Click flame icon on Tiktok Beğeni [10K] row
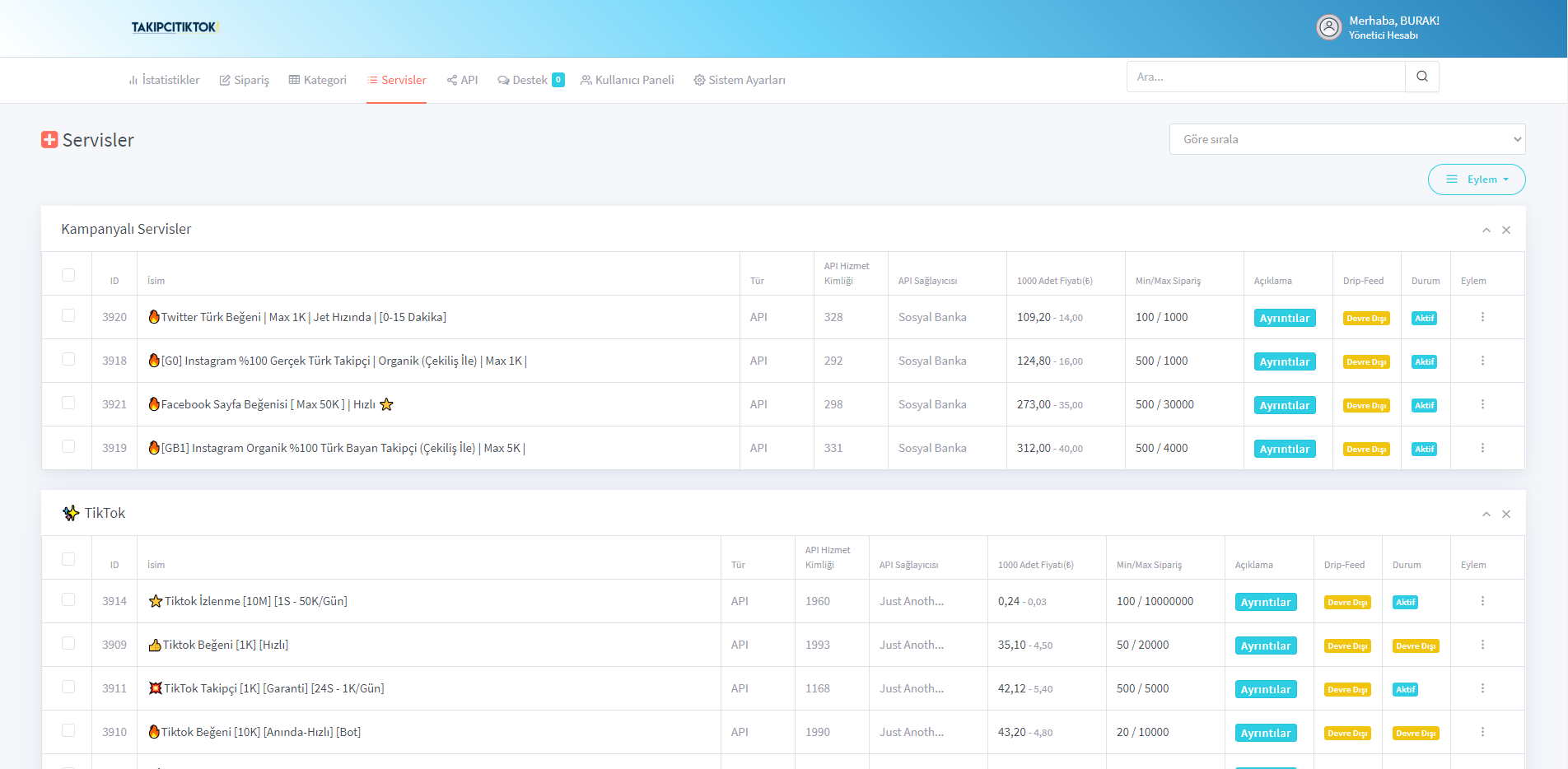Viewport: 1568px width, 769px height. (154, 732)
